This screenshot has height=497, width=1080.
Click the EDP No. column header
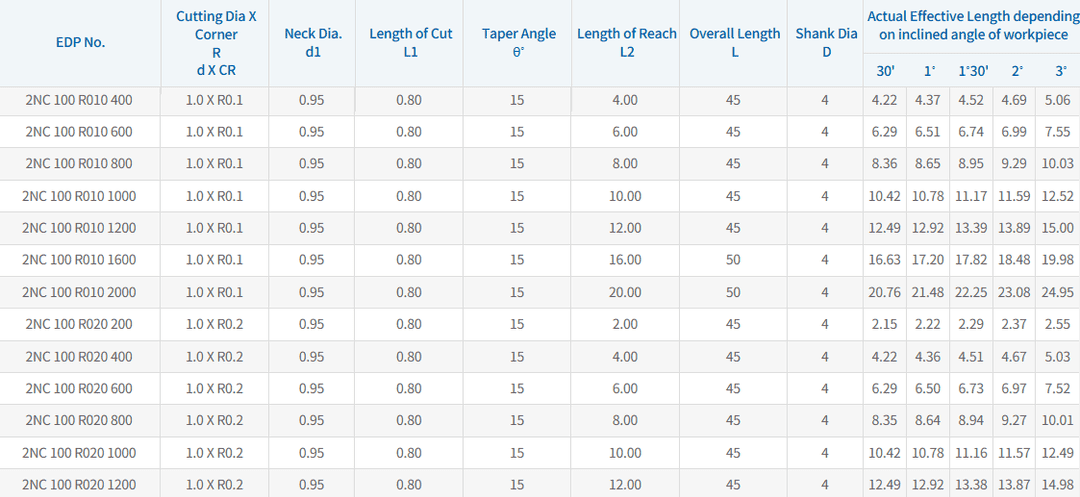80,42
